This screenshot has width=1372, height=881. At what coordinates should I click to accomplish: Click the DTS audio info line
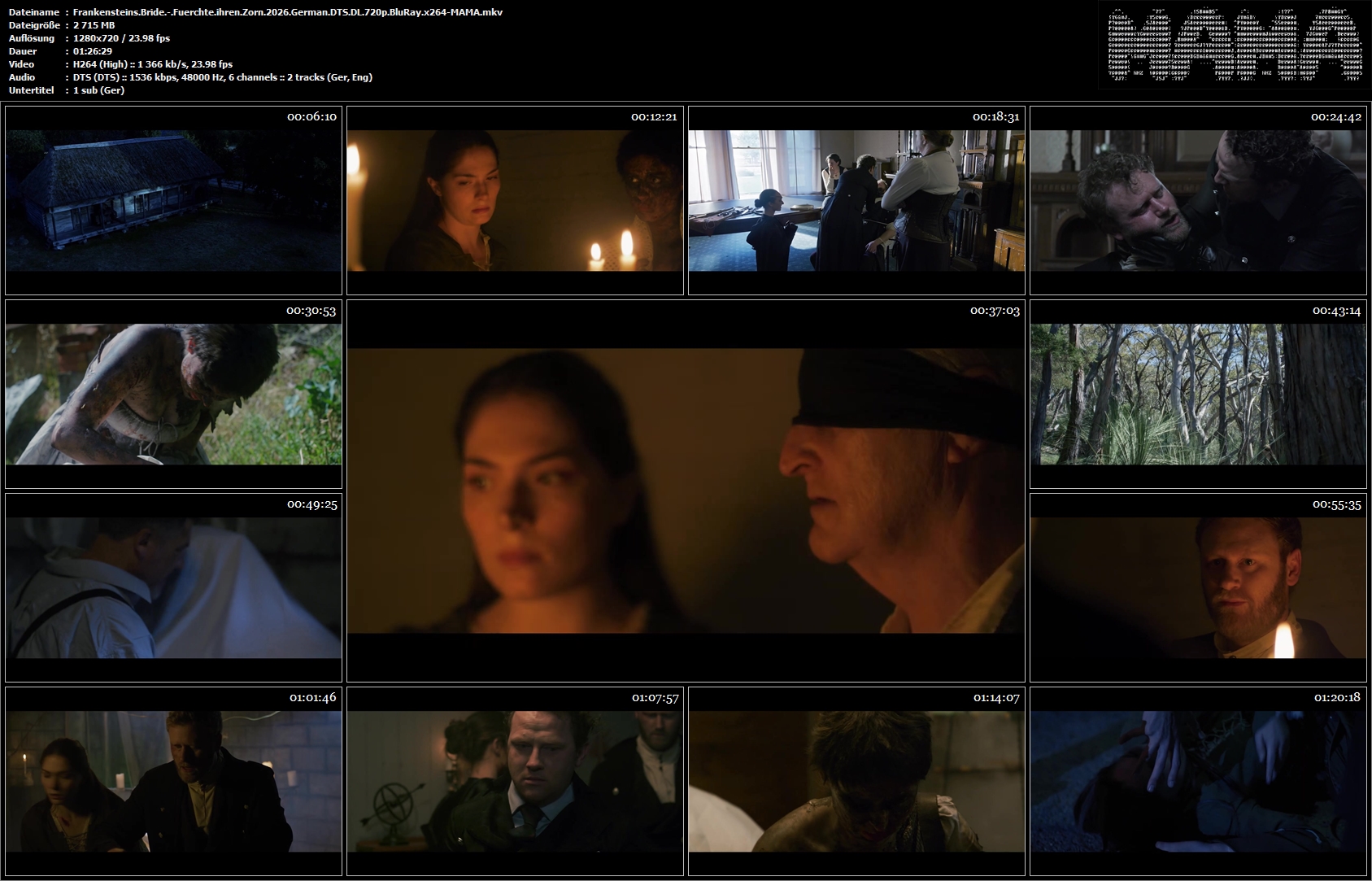(x=222, y=77)
